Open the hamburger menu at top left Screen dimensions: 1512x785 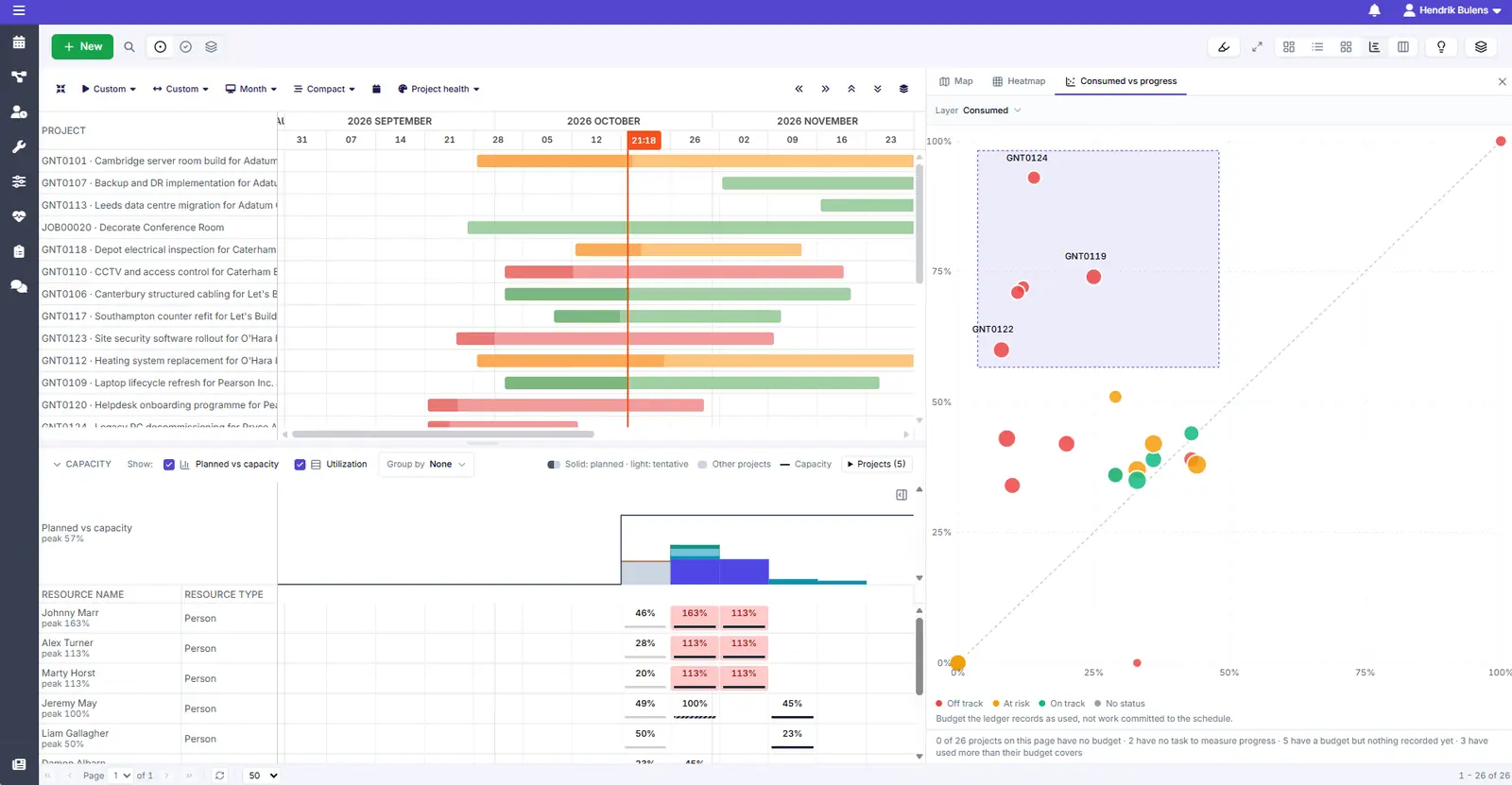coord(19,10)
